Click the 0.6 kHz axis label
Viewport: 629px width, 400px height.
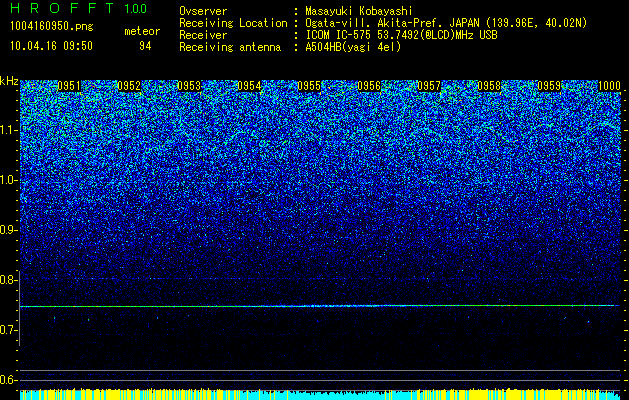coord(9,380)
